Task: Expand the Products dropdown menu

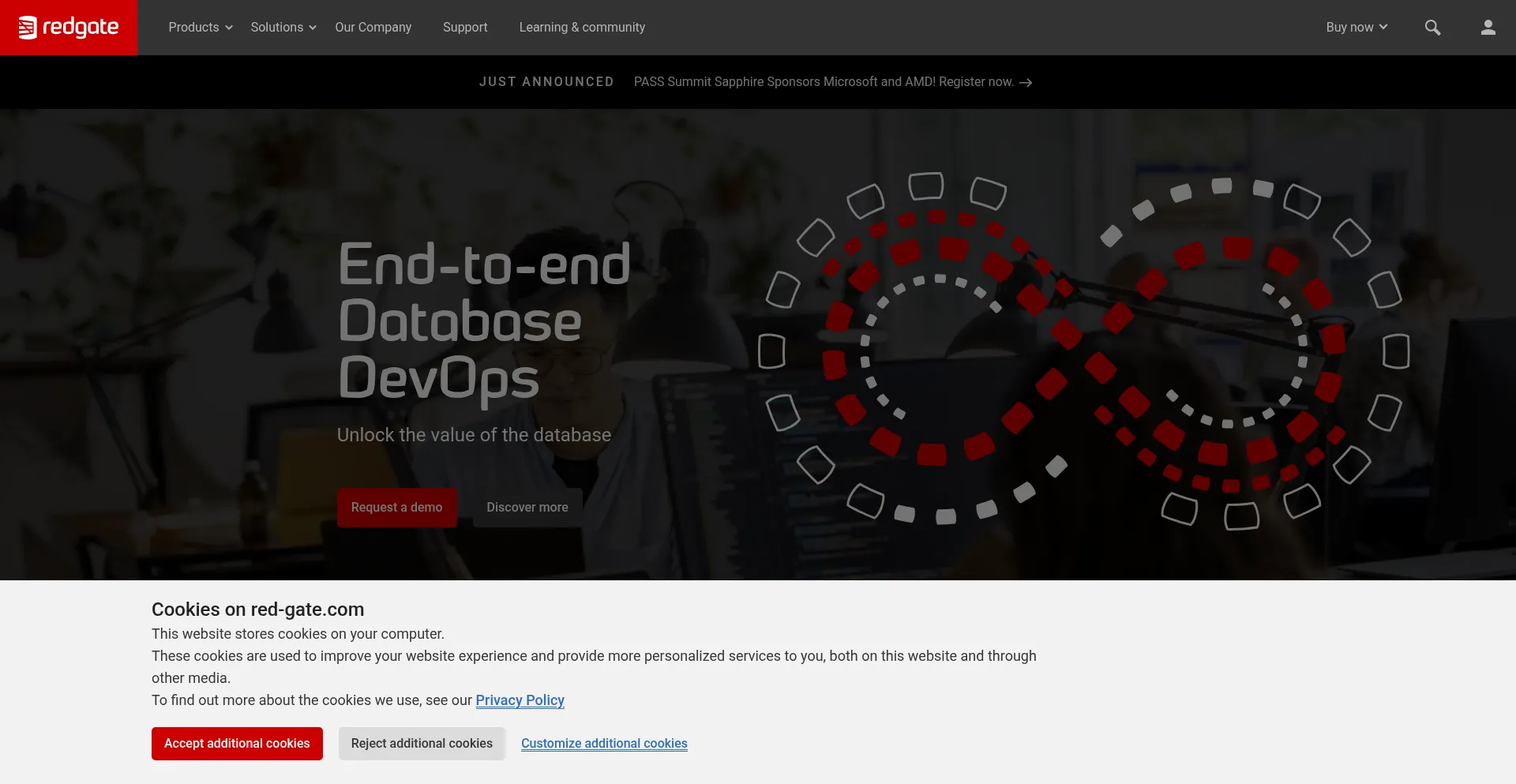Action: click(x=201, y=28)
